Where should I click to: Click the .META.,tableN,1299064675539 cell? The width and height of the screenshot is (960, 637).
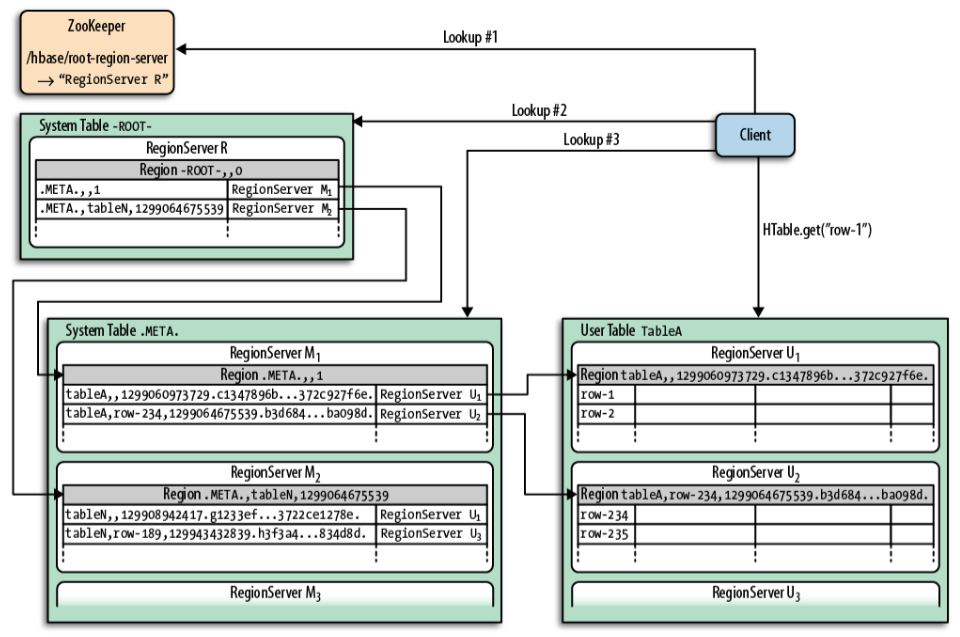coord(131,208)
